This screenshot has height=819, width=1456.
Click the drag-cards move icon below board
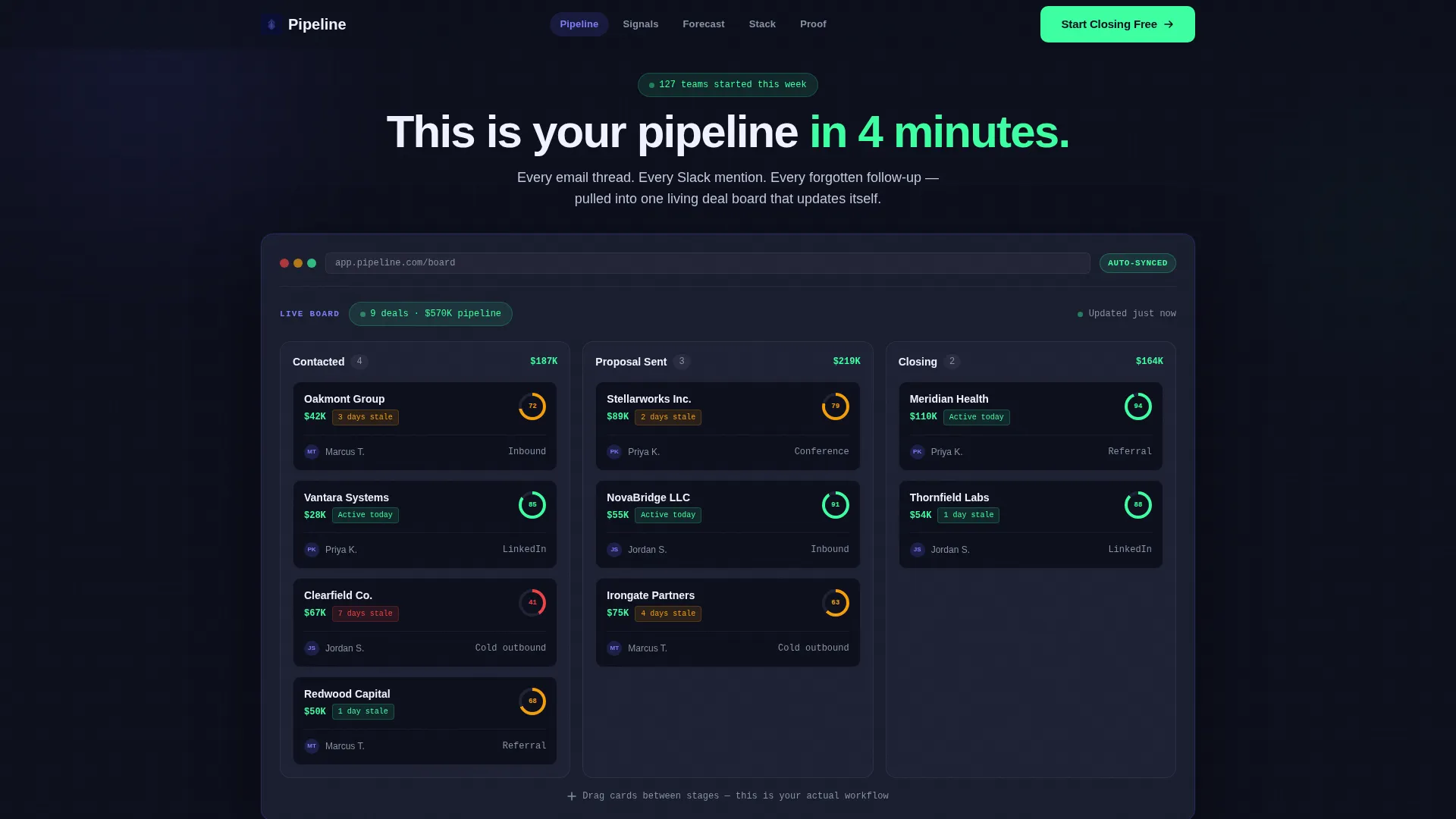tap(572, 796)
